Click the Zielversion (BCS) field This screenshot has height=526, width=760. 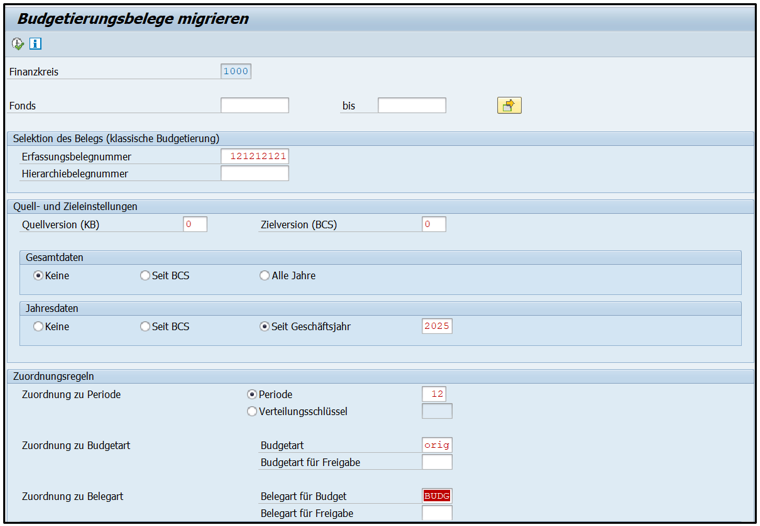click(433, 224)
